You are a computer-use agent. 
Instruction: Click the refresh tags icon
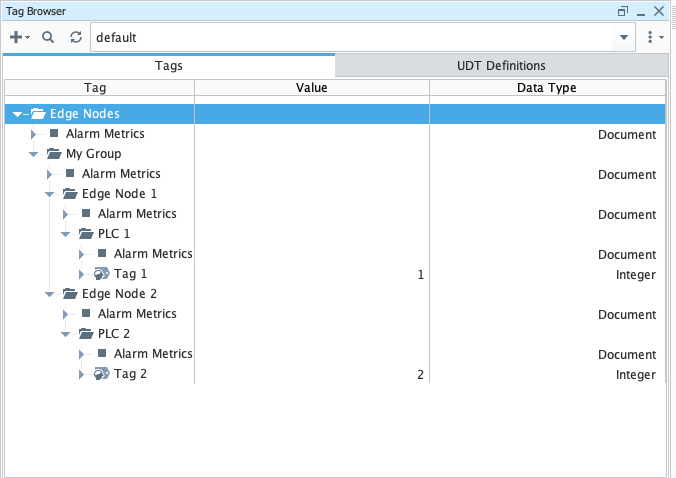coord(76,37)
